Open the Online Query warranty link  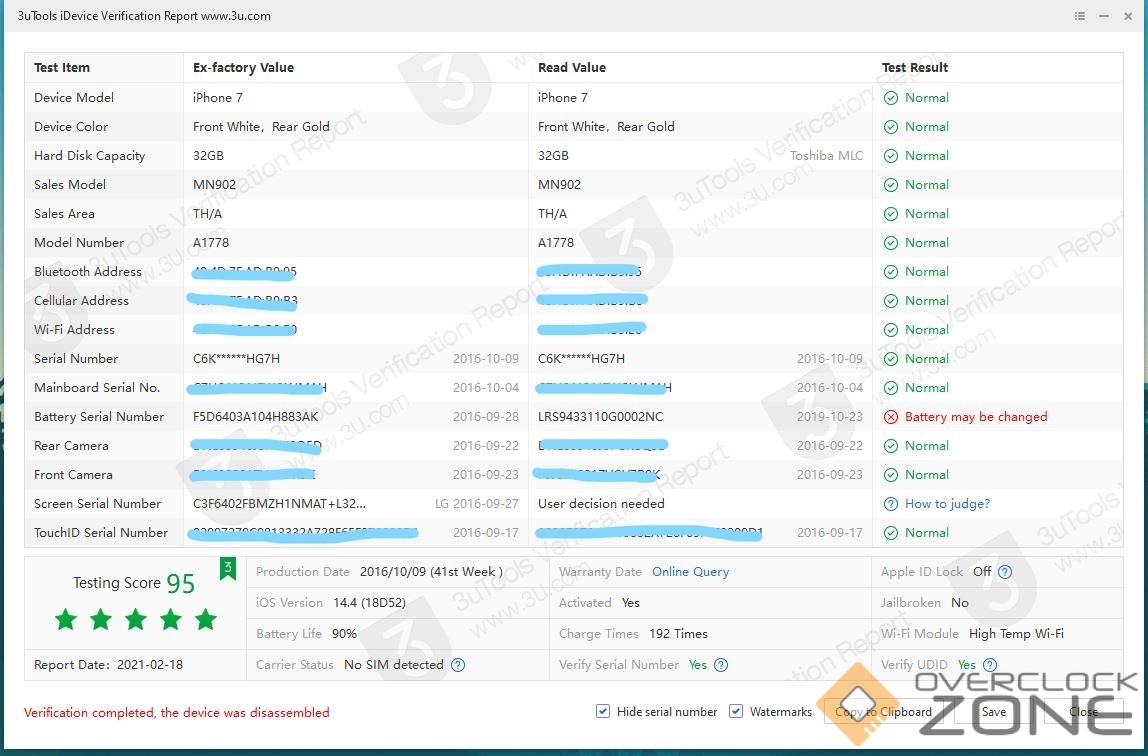(x=690, y=572)
